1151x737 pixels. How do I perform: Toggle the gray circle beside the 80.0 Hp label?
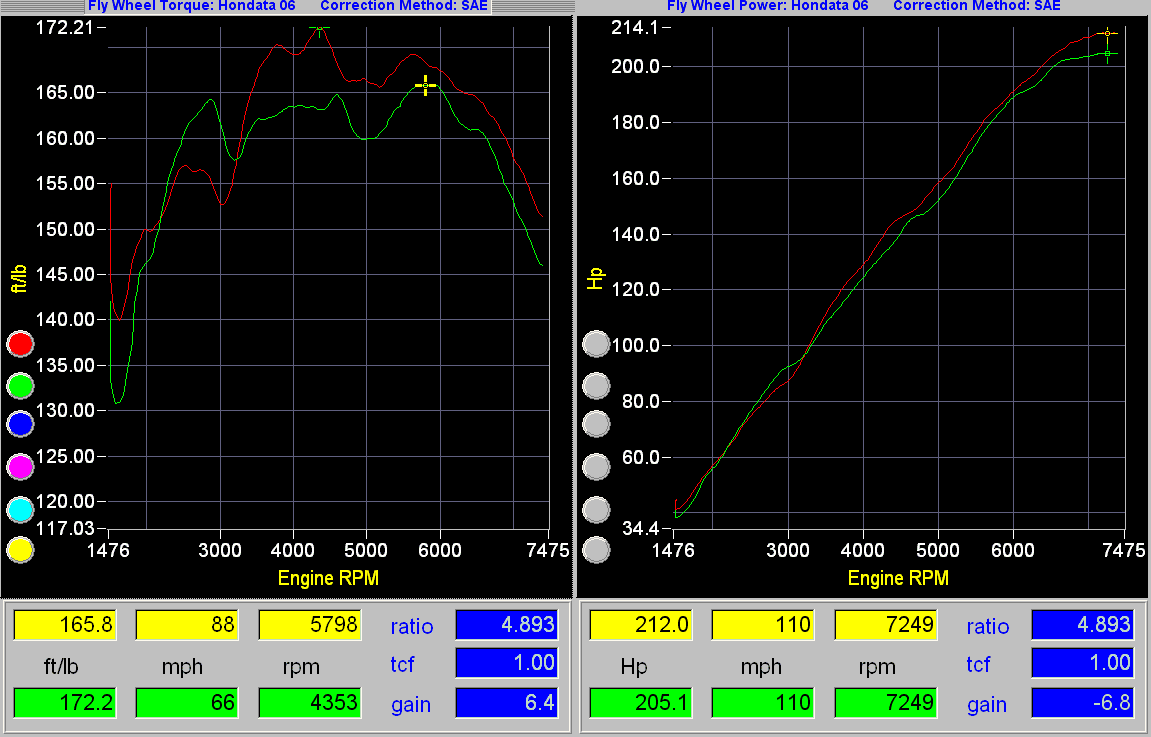click(596, 385)
